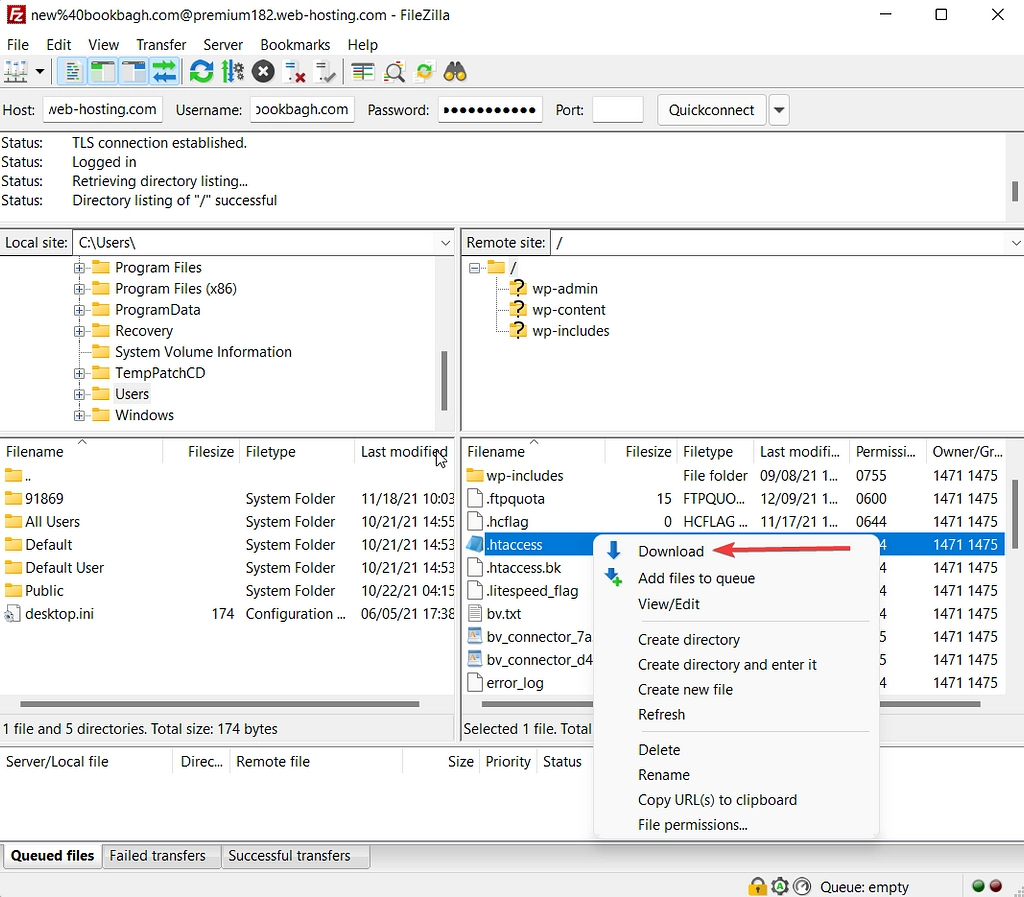1024x897 pixels.
Task: Toggle transfer queue display
Action: [x=165, y=72]
